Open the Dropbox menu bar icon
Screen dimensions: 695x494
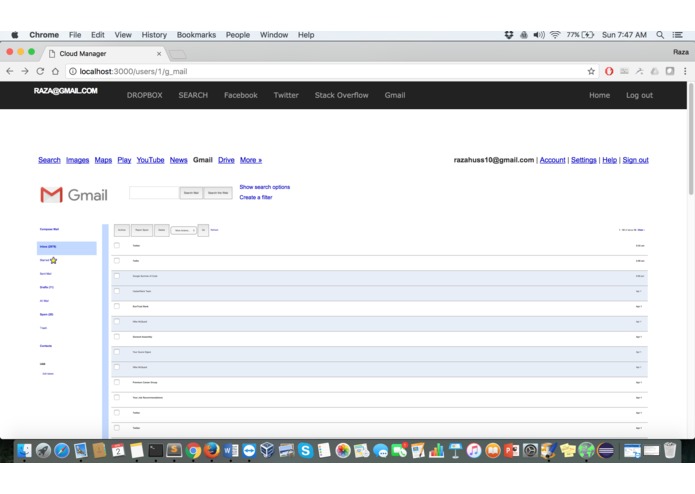tap(509, 35)
